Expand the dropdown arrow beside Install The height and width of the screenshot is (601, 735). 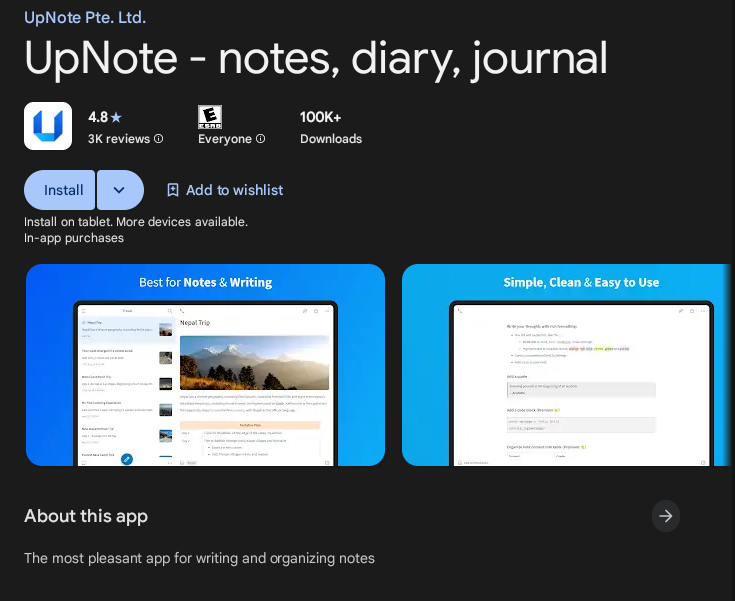click(x=120, y=190)
